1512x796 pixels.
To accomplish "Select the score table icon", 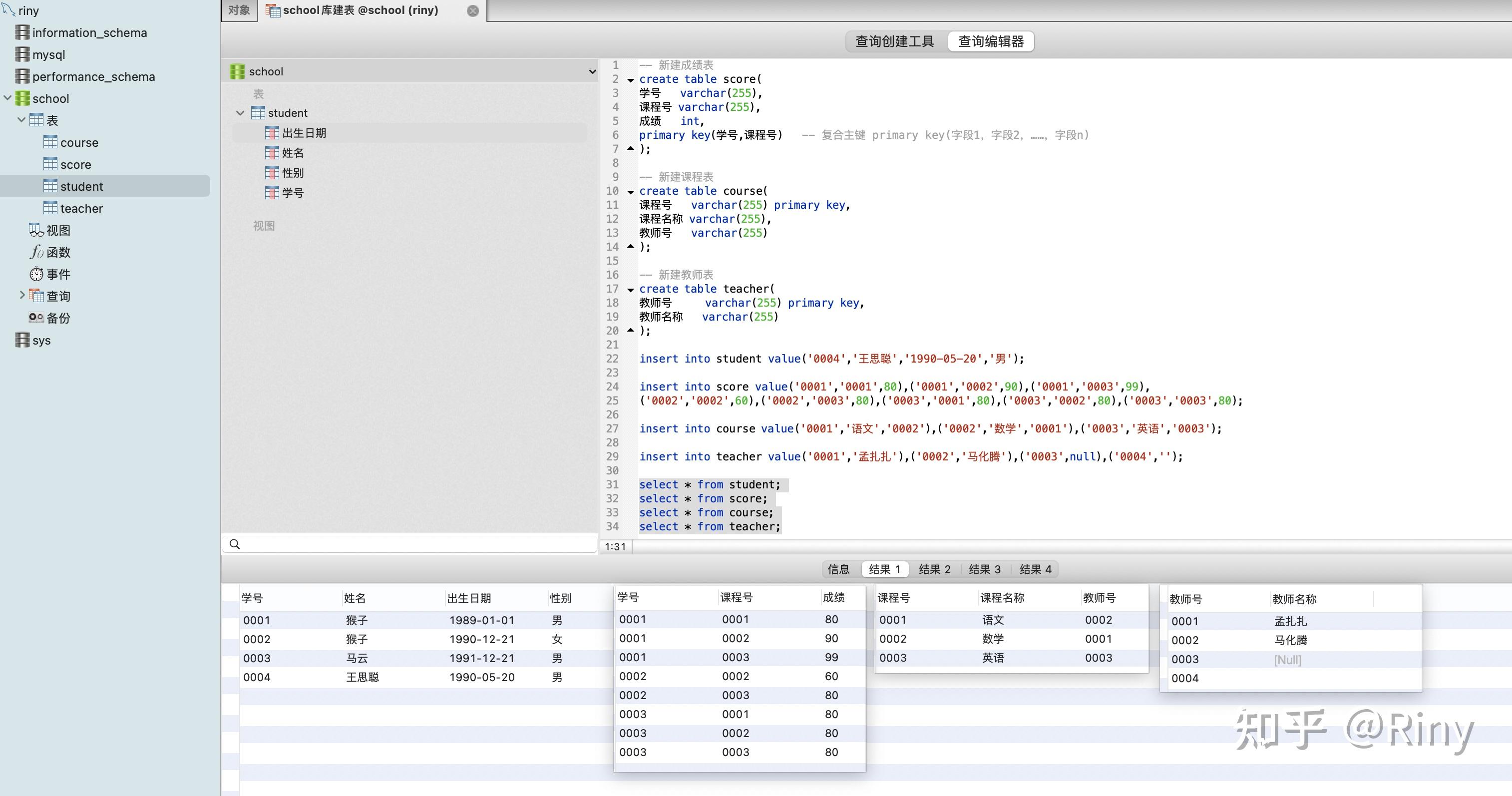I will [x=50, y=164].
